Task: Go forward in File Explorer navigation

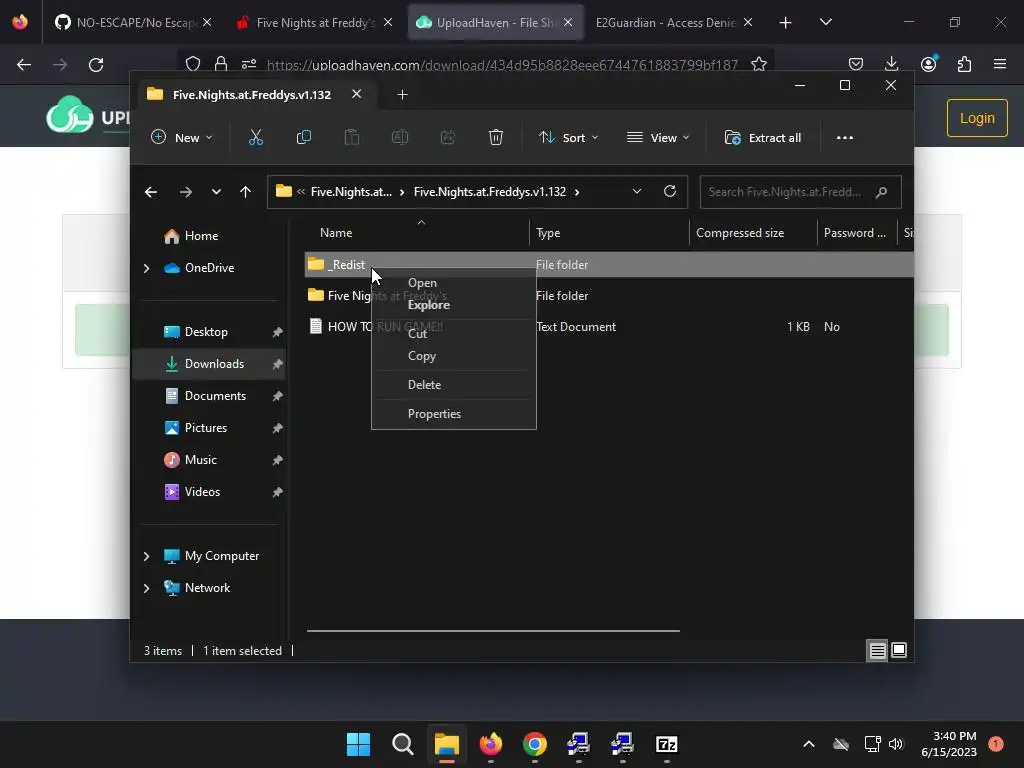Action: (x=185, y=192)
